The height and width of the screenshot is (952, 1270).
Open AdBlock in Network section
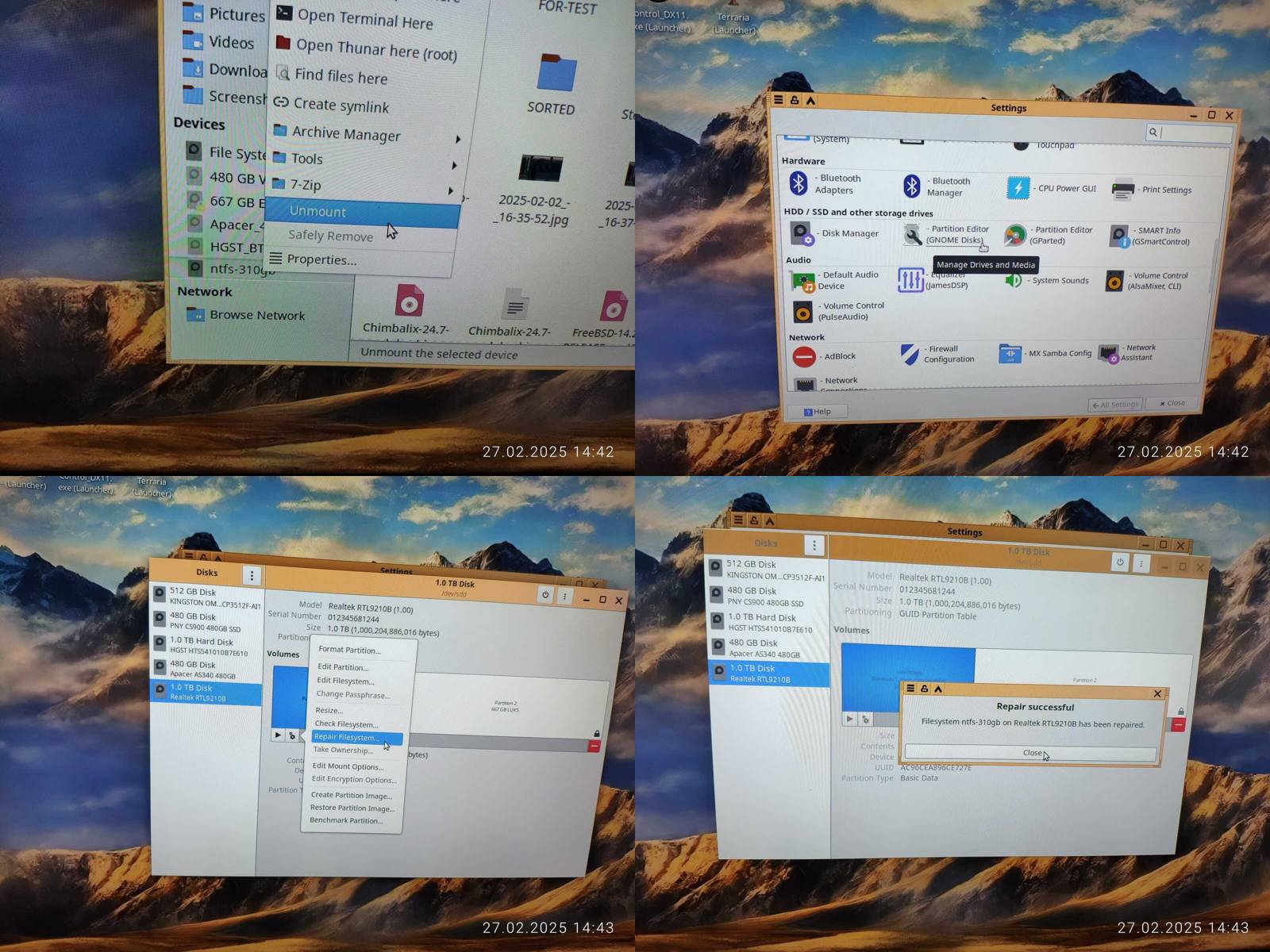(825, 356)
